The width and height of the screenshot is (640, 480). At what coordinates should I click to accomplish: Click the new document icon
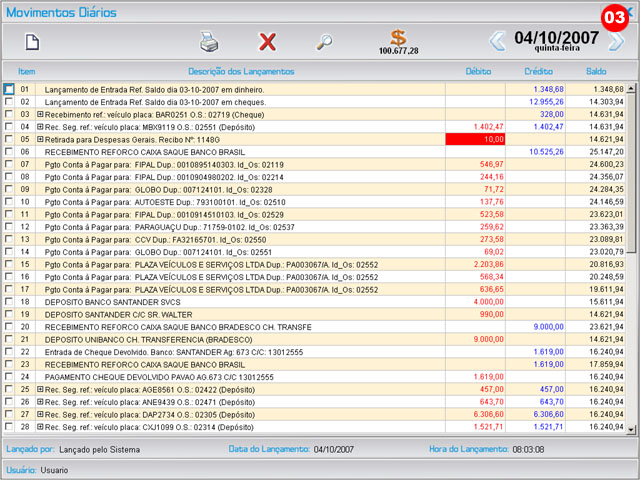(x=32, y=42)
